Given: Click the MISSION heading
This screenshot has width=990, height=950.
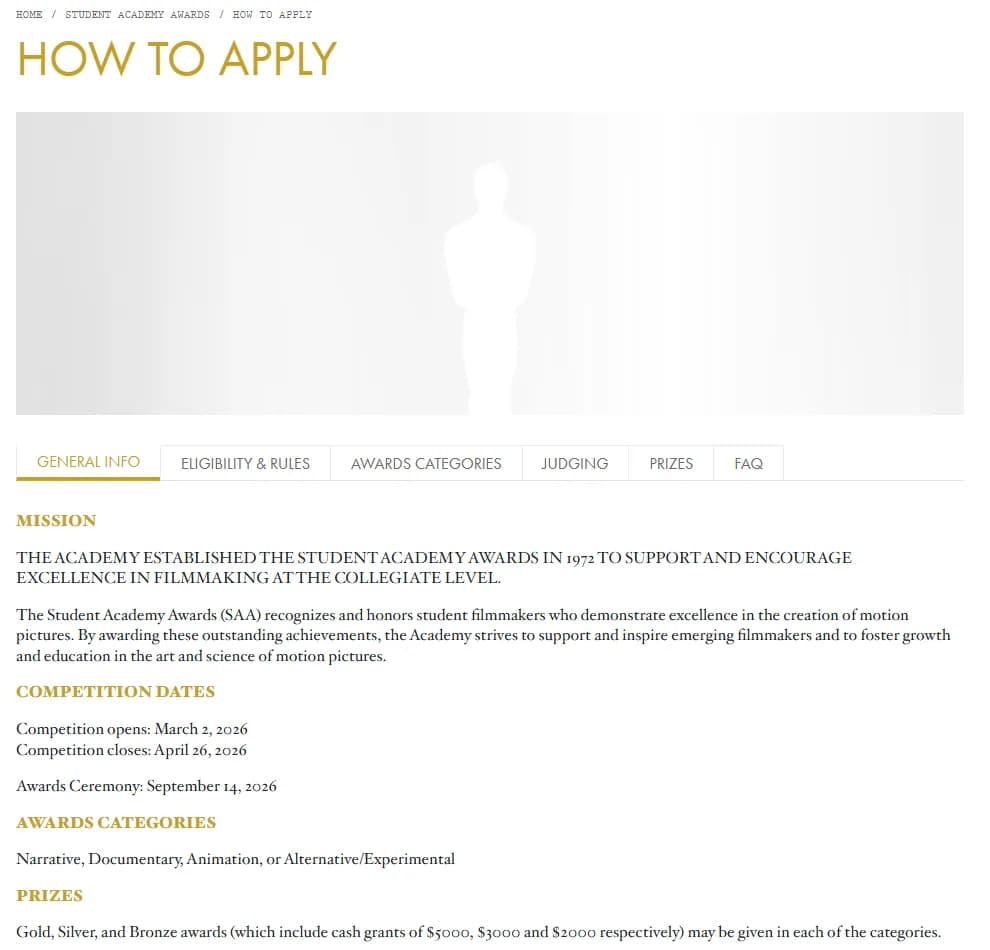Looking at the screenshot, I should 56,521.
